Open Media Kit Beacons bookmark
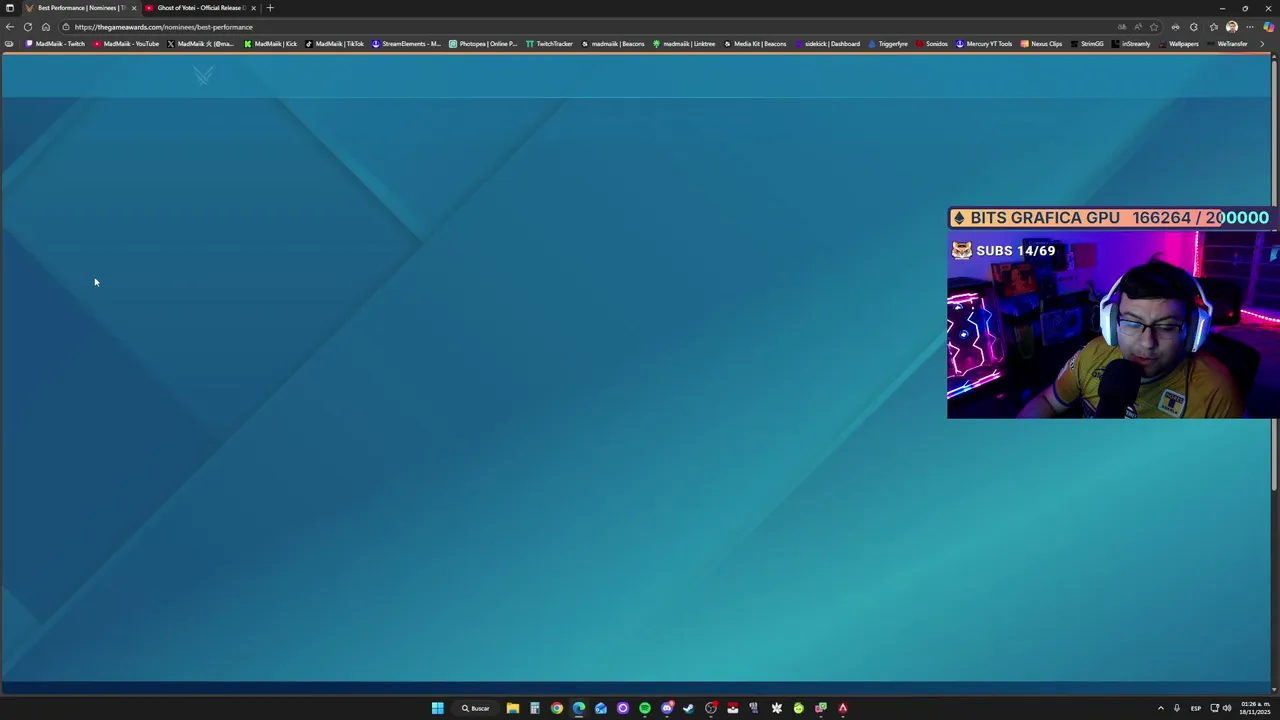This screenshot has width=1280, height=720. [x=755, y=44]
